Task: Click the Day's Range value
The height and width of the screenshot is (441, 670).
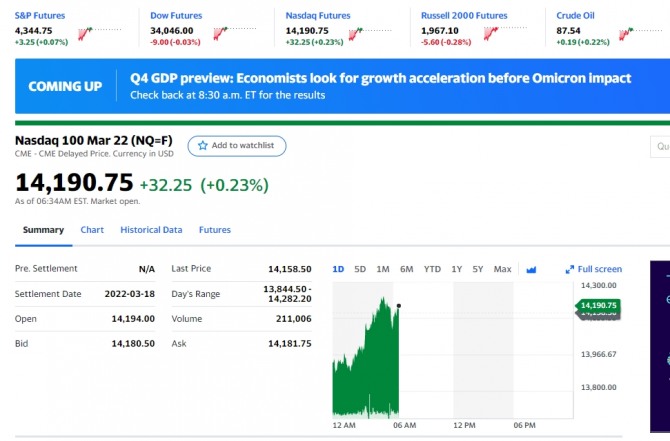Action: pos(287,294)
